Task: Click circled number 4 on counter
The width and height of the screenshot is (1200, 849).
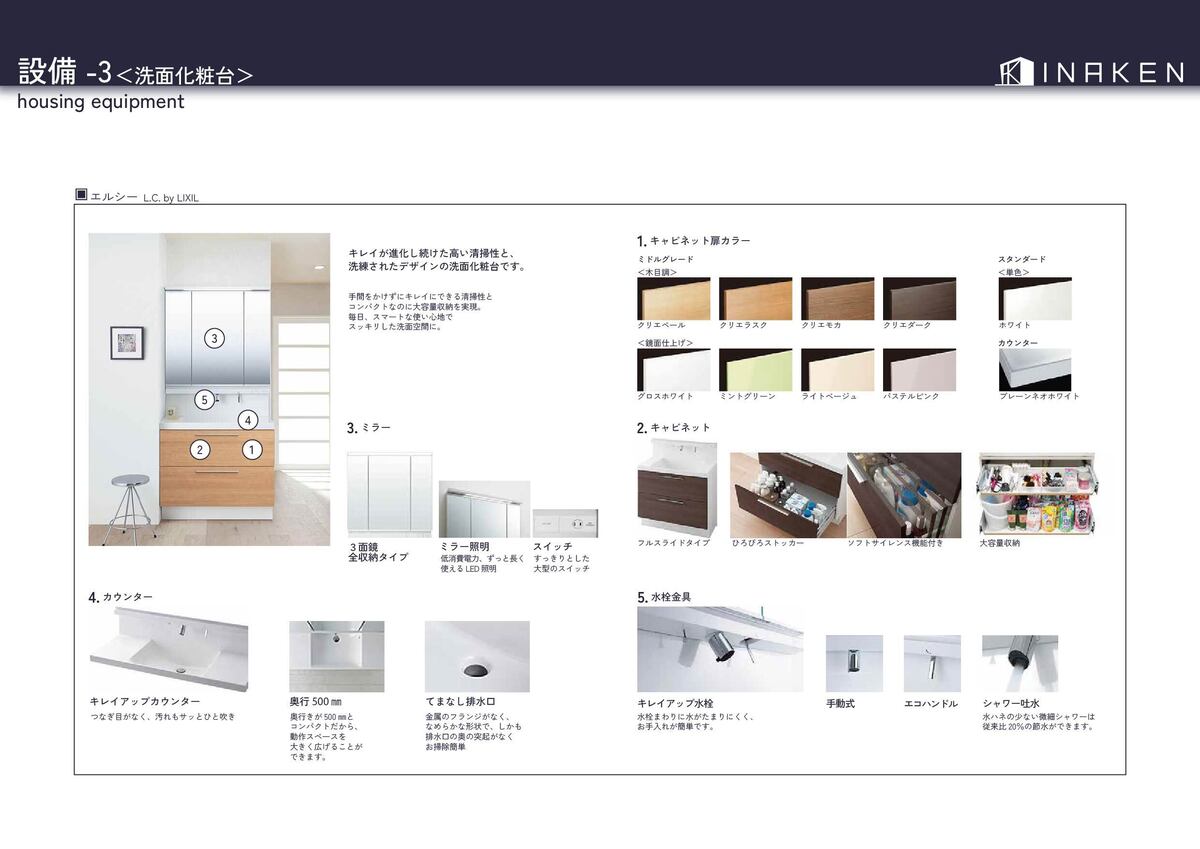Action: [x=247, y=420]
